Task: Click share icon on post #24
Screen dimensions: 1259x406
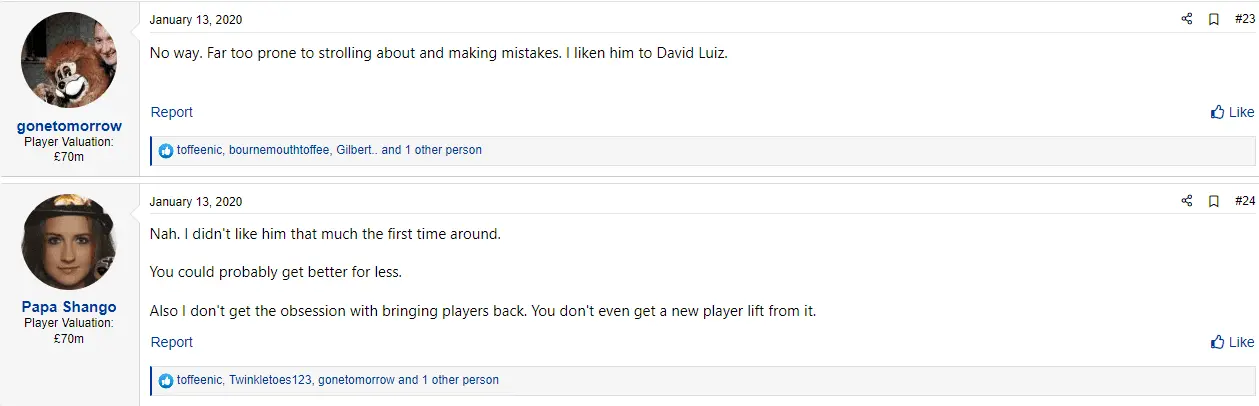Action: point(1187,201)
